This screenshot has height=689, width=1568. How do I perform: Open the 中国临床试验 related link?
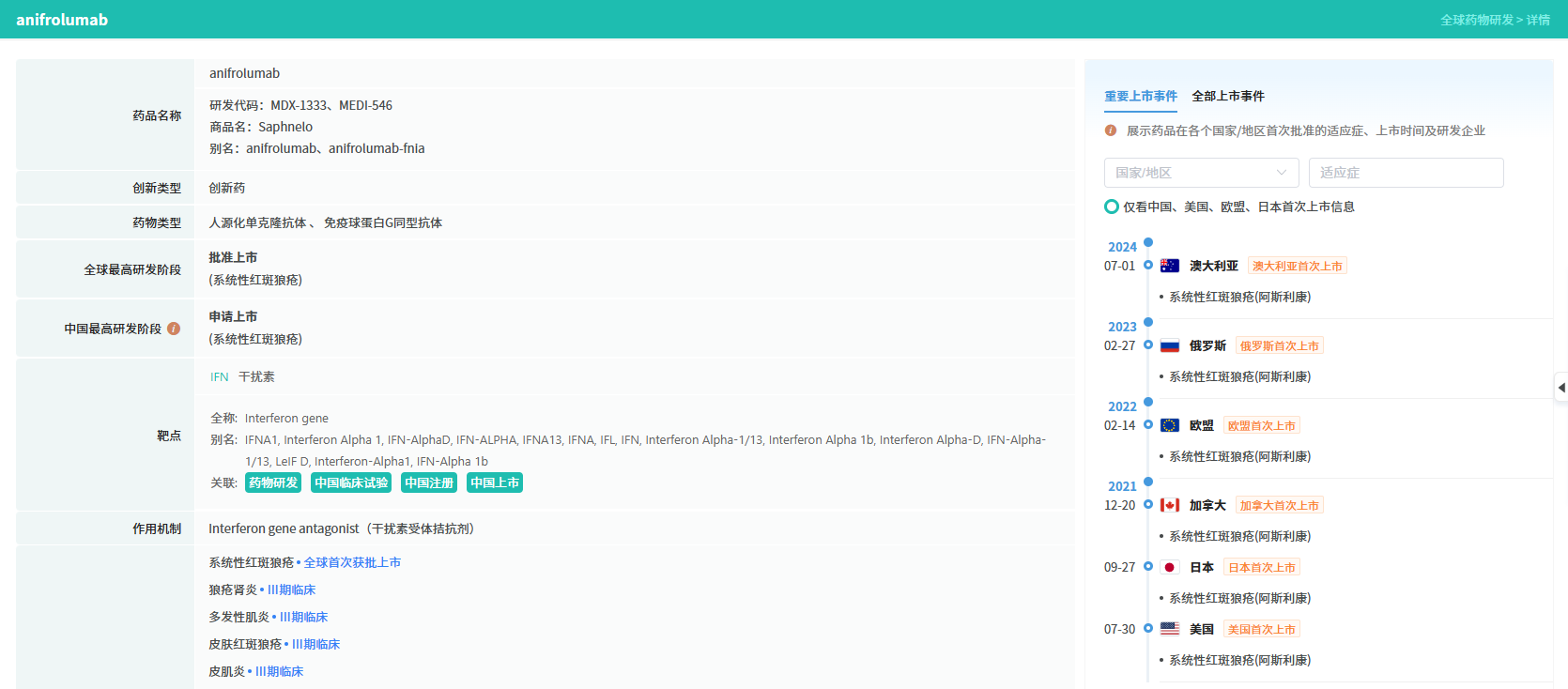[x=351, y=482]
